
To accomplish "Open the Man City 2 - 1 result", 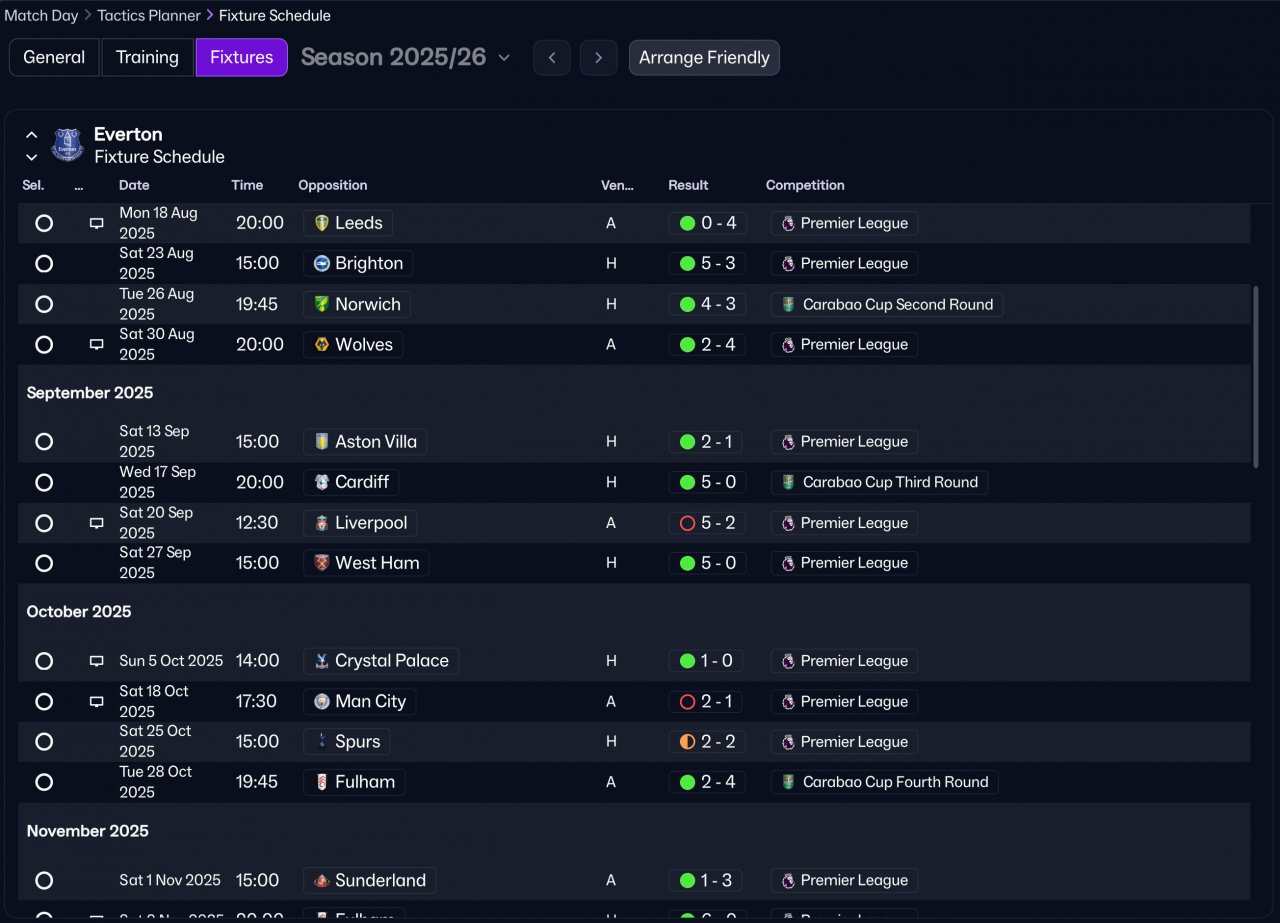I will 707,702.
